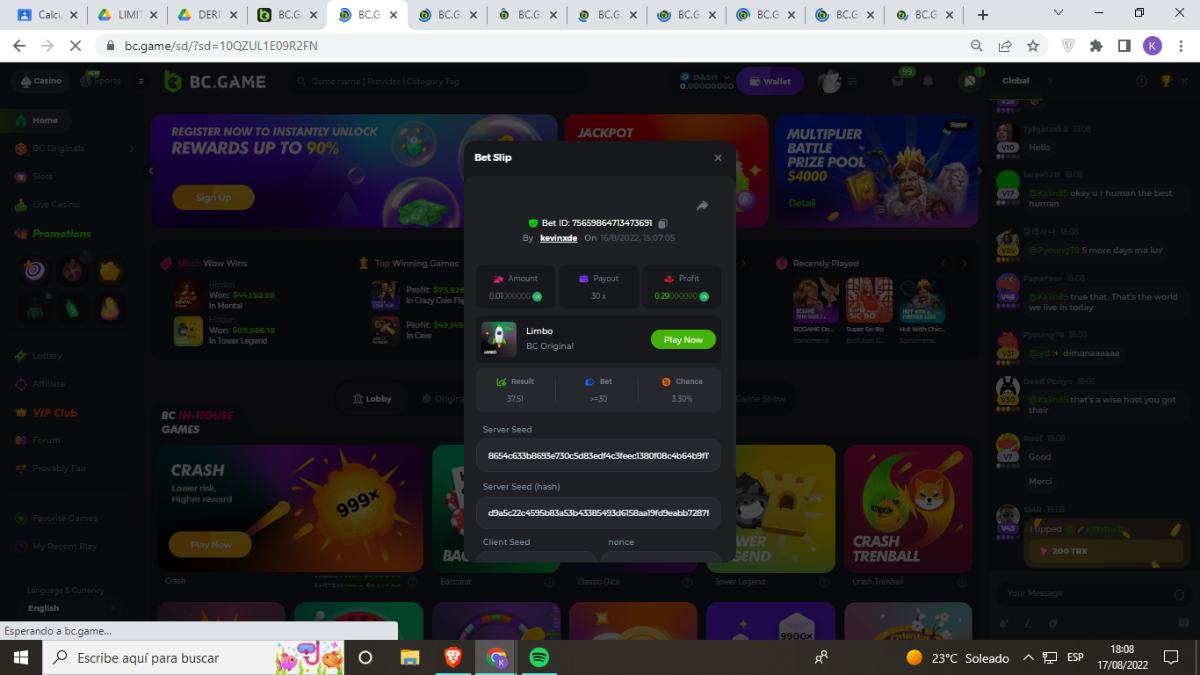The image size is (1200, 675).
Task: Copy the Bet ID to clipboard
Action: (x=662, y=223)
